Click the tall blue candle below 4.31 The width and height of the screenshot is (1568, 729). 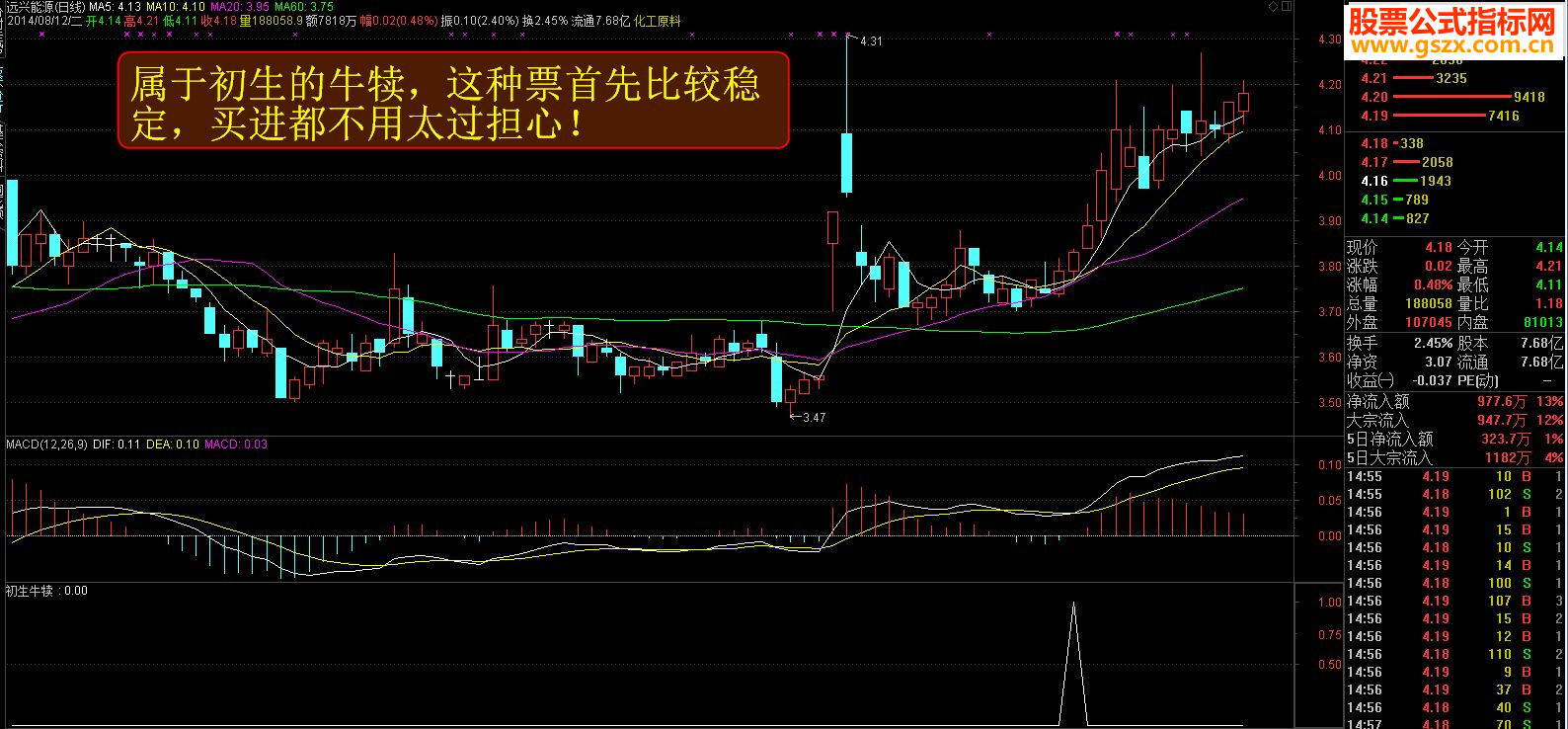pyautogui.click(x=846, y=163)
